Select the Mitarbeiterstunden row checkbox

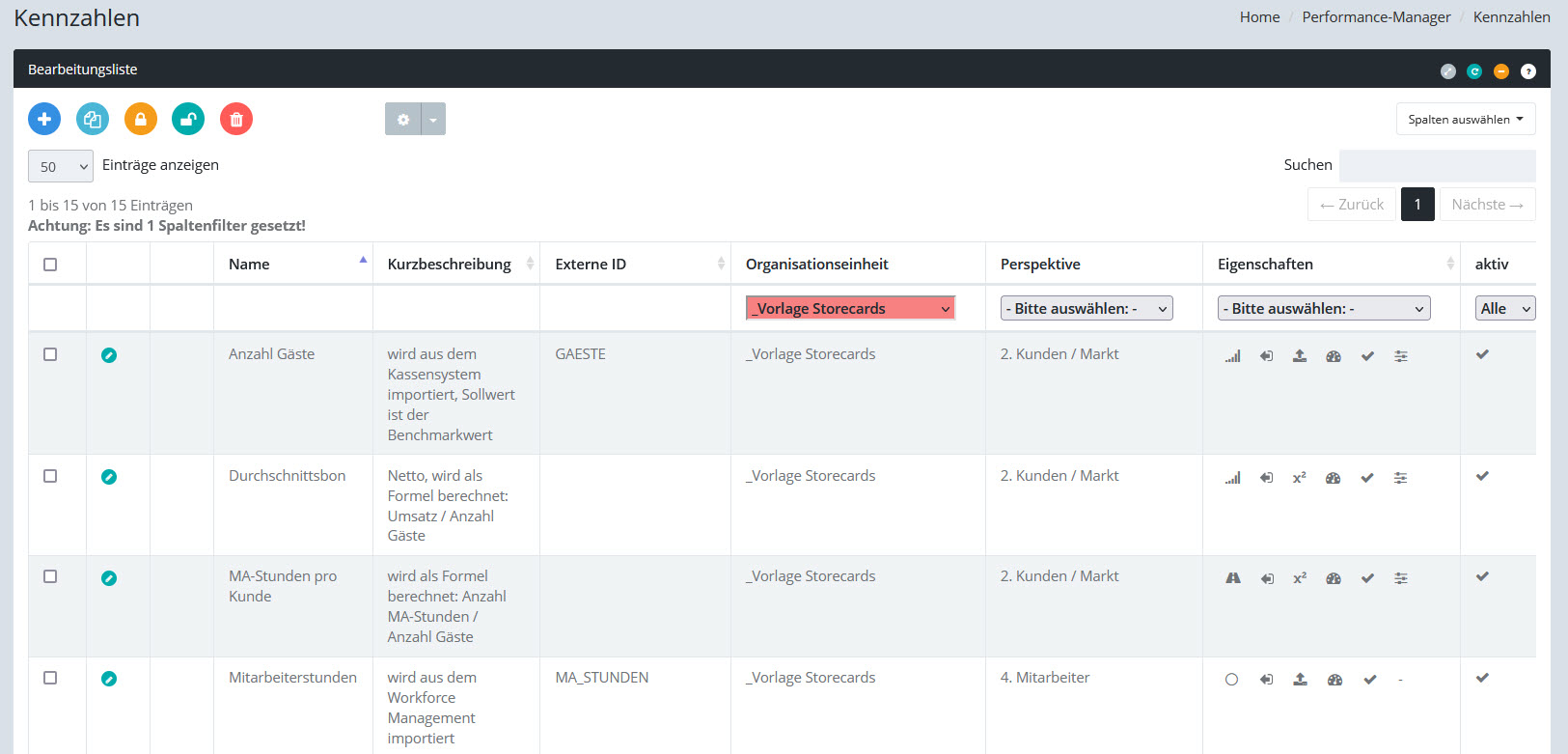point(50,678)
